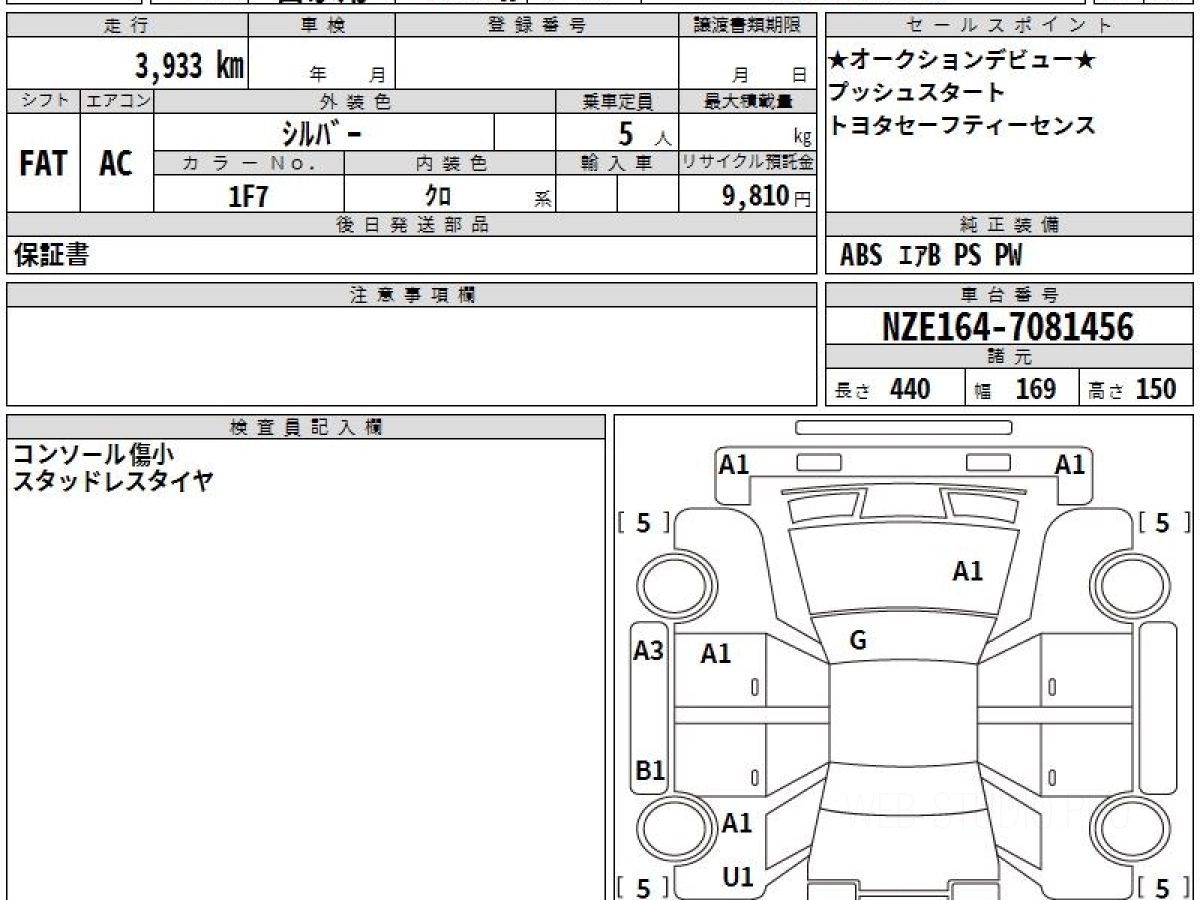Click the 諸元 heading

point(1010,357)
